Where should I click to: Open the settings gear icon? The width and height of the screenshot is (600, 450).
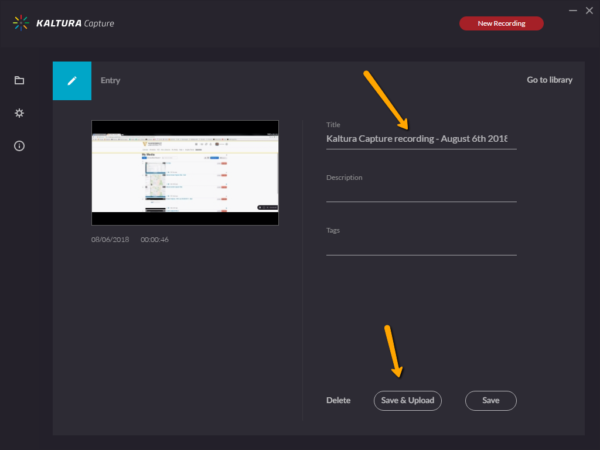point(19,113)
